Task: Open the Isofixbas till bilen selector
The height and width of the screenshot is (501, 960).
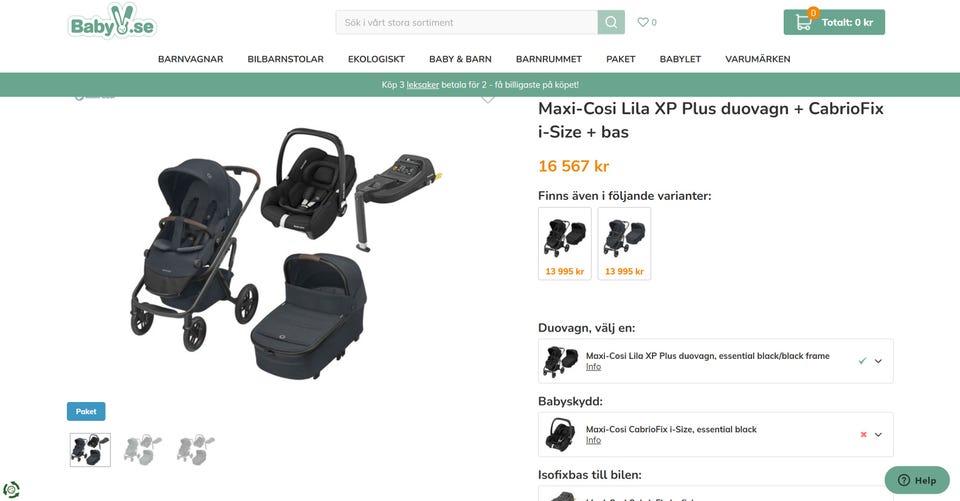Action: click(x=716, y=494)
